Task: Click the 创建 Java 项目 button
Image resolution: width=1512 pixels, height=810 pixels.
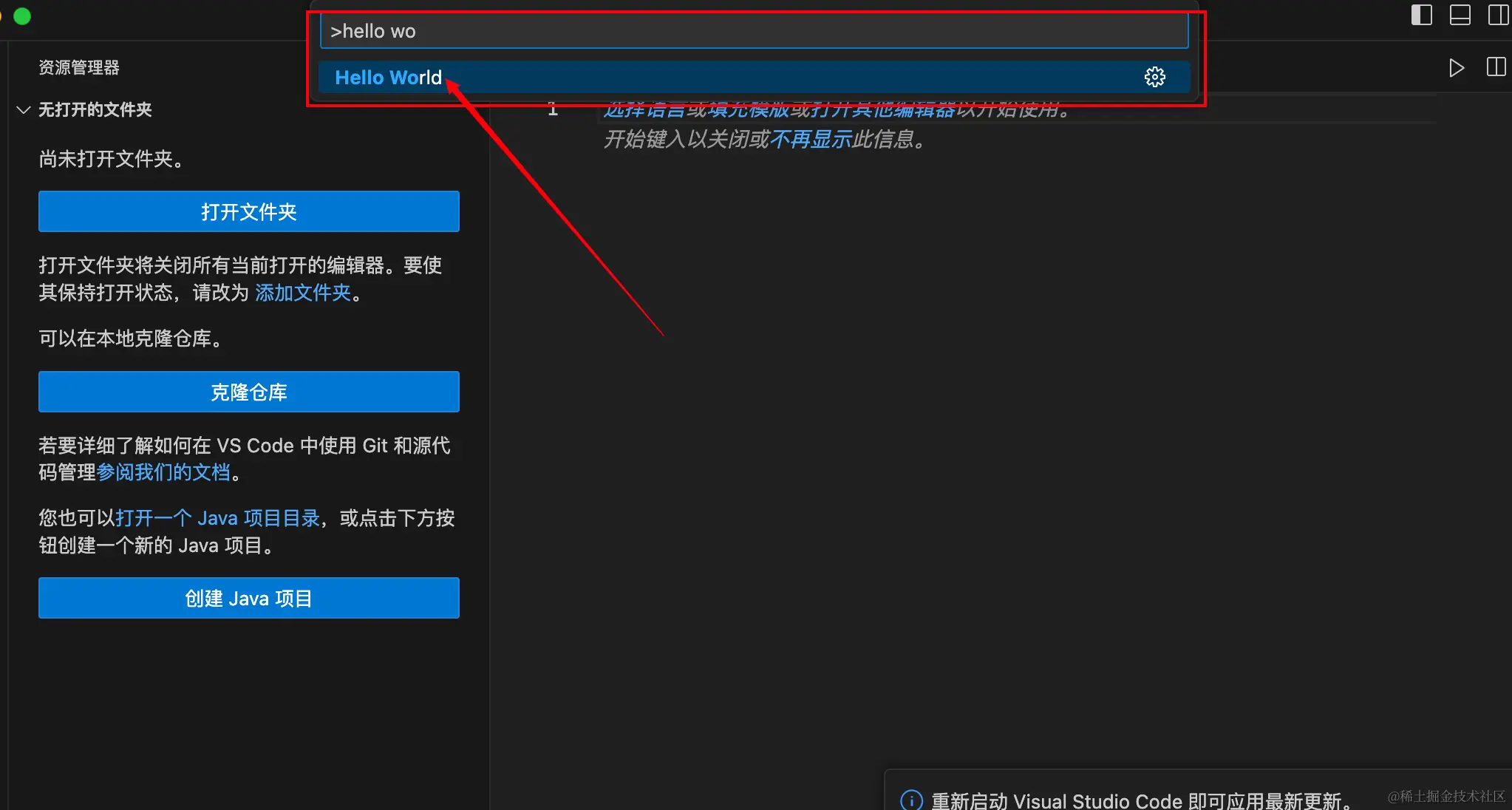Action: pos(248,598)
